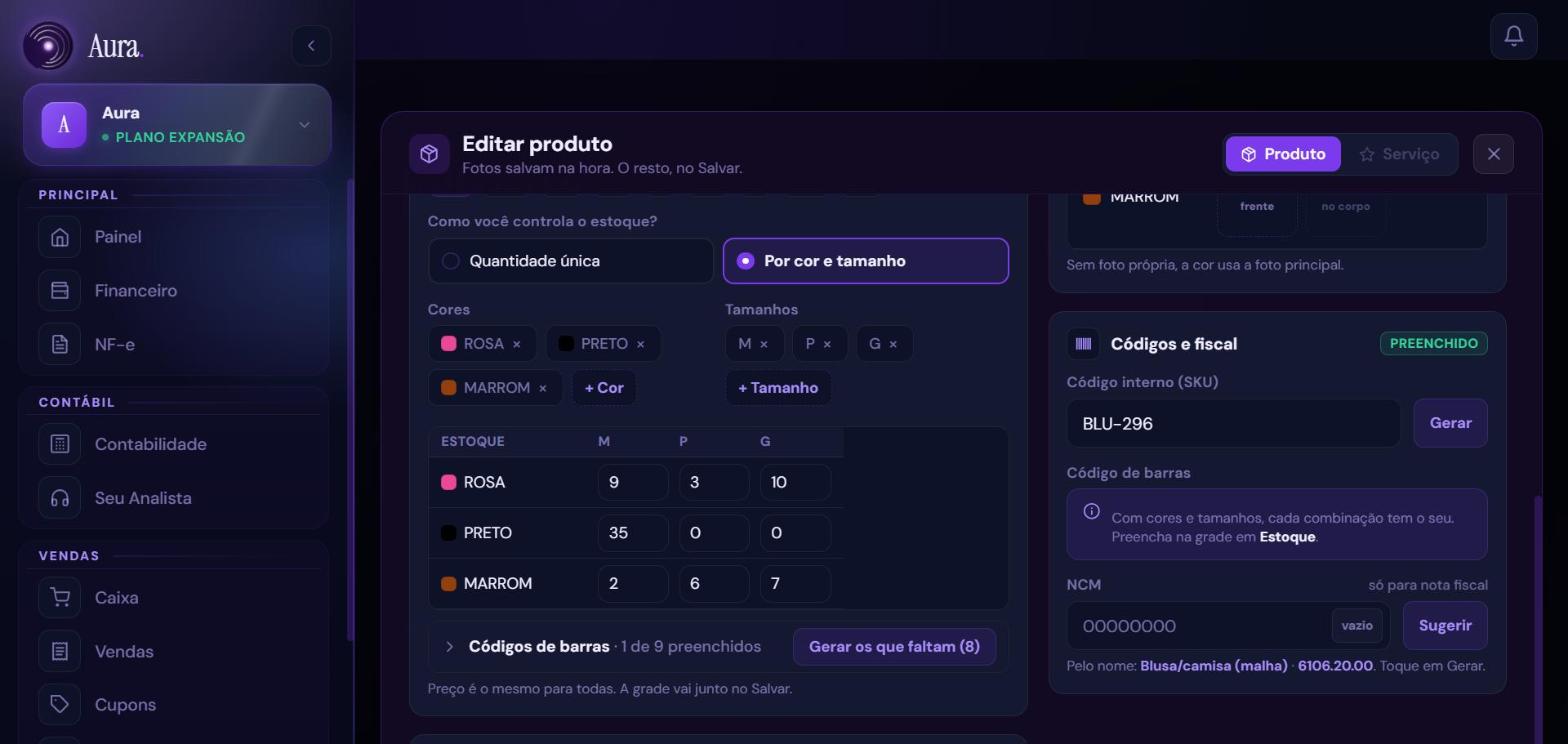The height and width of the screenshot is (744, 1568).
Task: Switch to Produto tab
Action: [x=1283, y=154]
